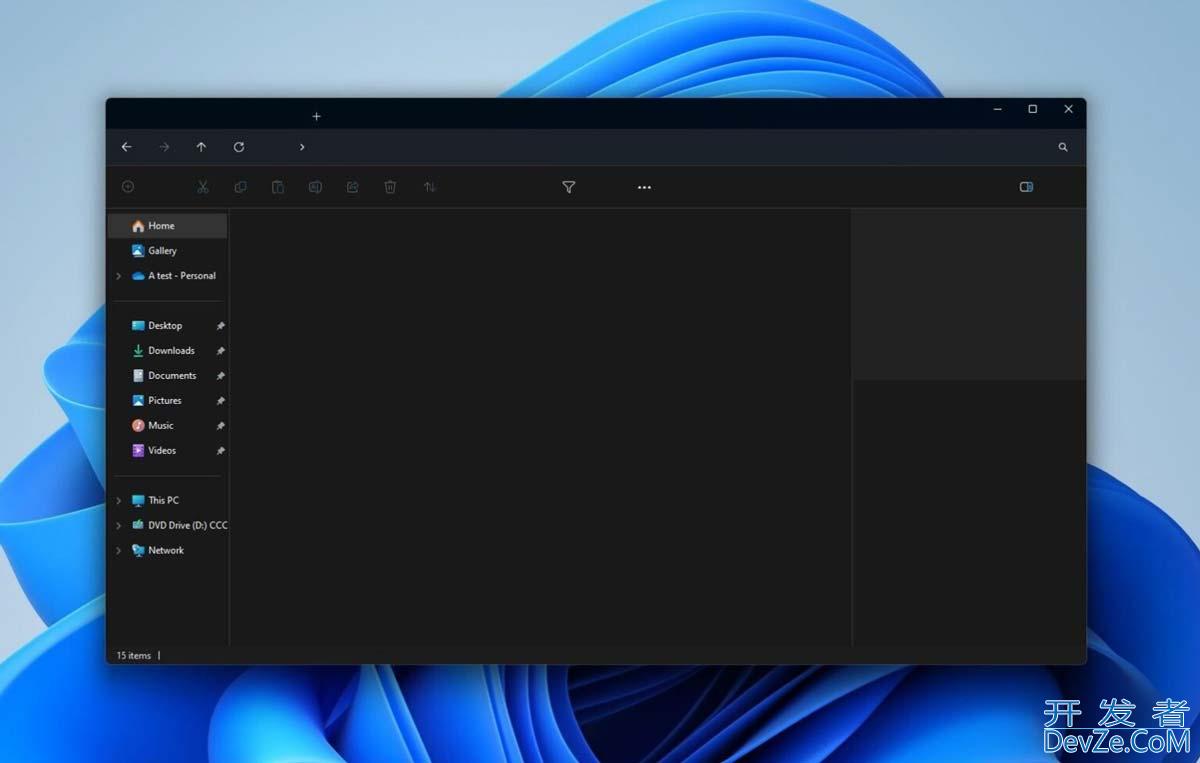Open the Filter funnel icon

[568, 187]
